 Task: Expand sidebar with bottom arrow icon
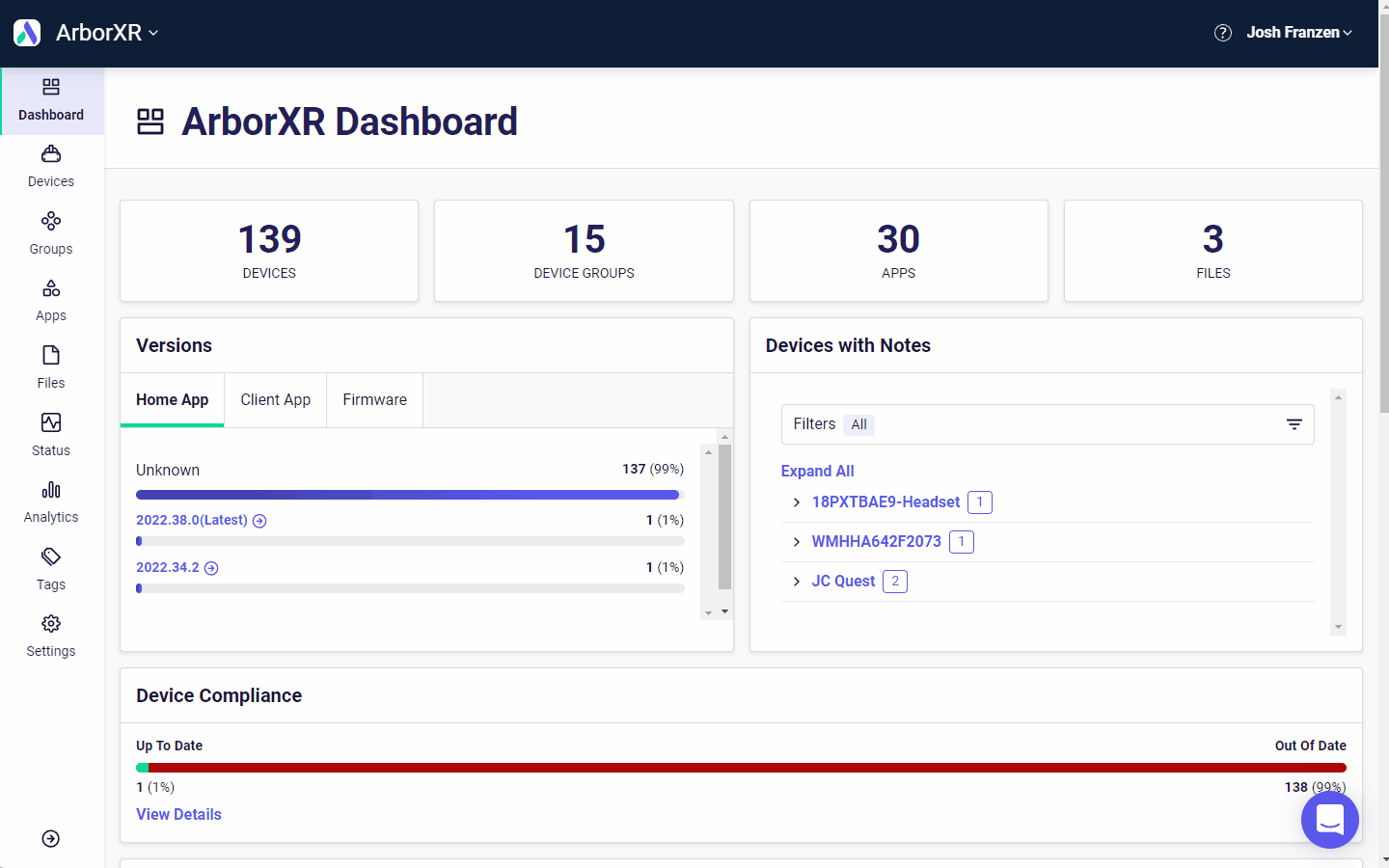tap(51, 839)
